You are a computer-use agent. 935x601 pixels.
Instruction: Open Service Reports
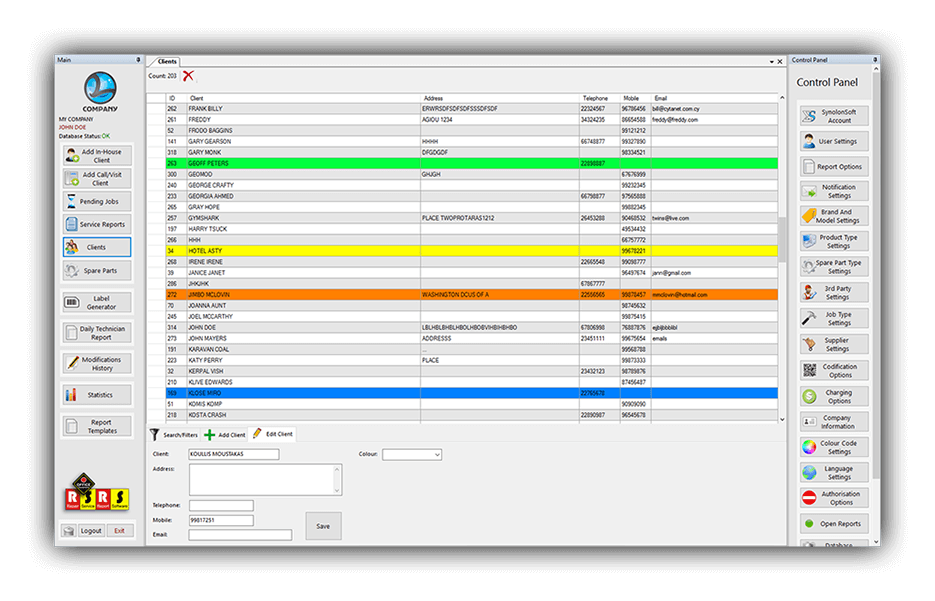[x=96, y=224]
